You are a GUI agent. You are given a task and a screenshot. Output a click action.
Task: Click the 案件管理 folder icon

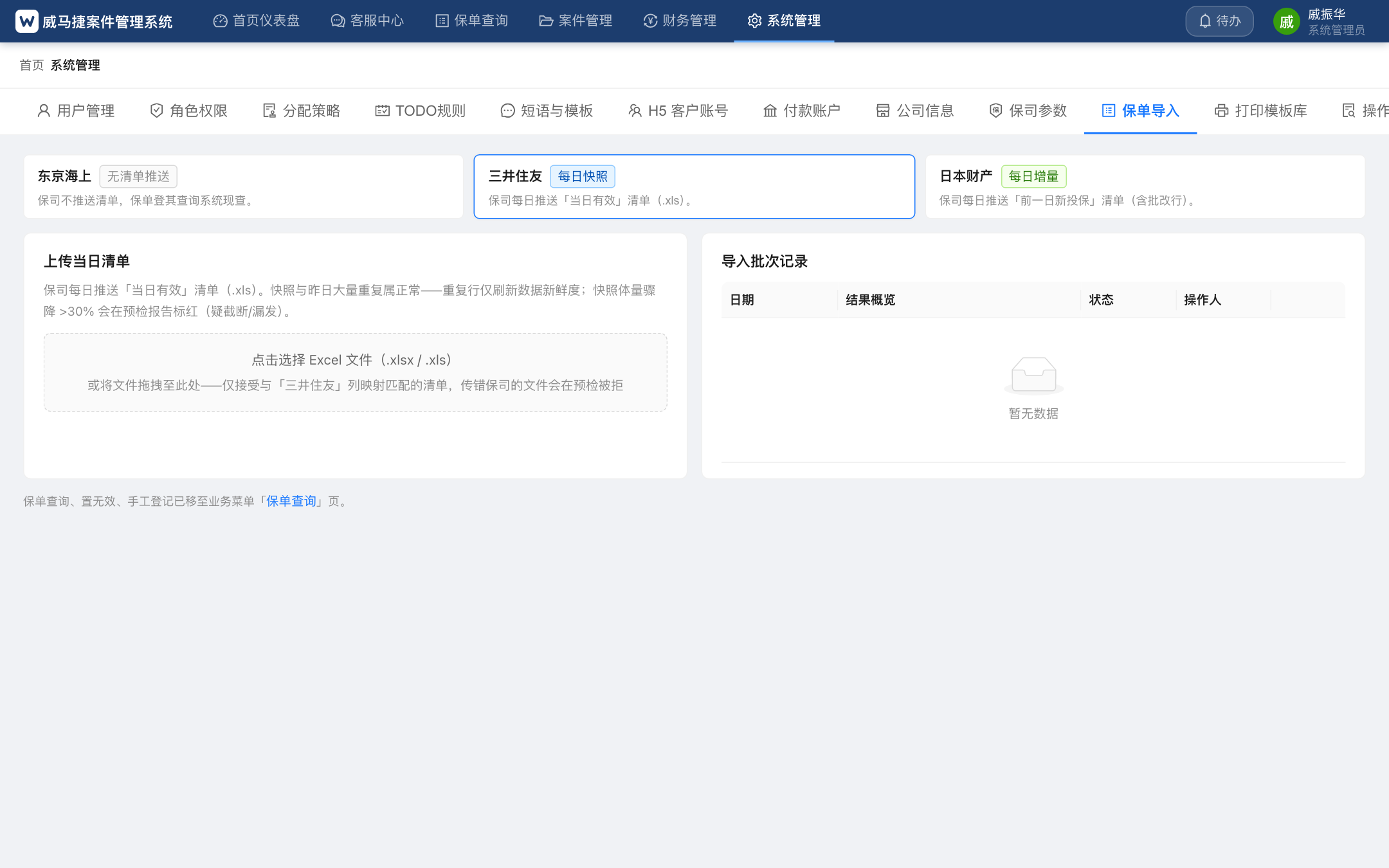pyautogui.click(x=546, y=21)
